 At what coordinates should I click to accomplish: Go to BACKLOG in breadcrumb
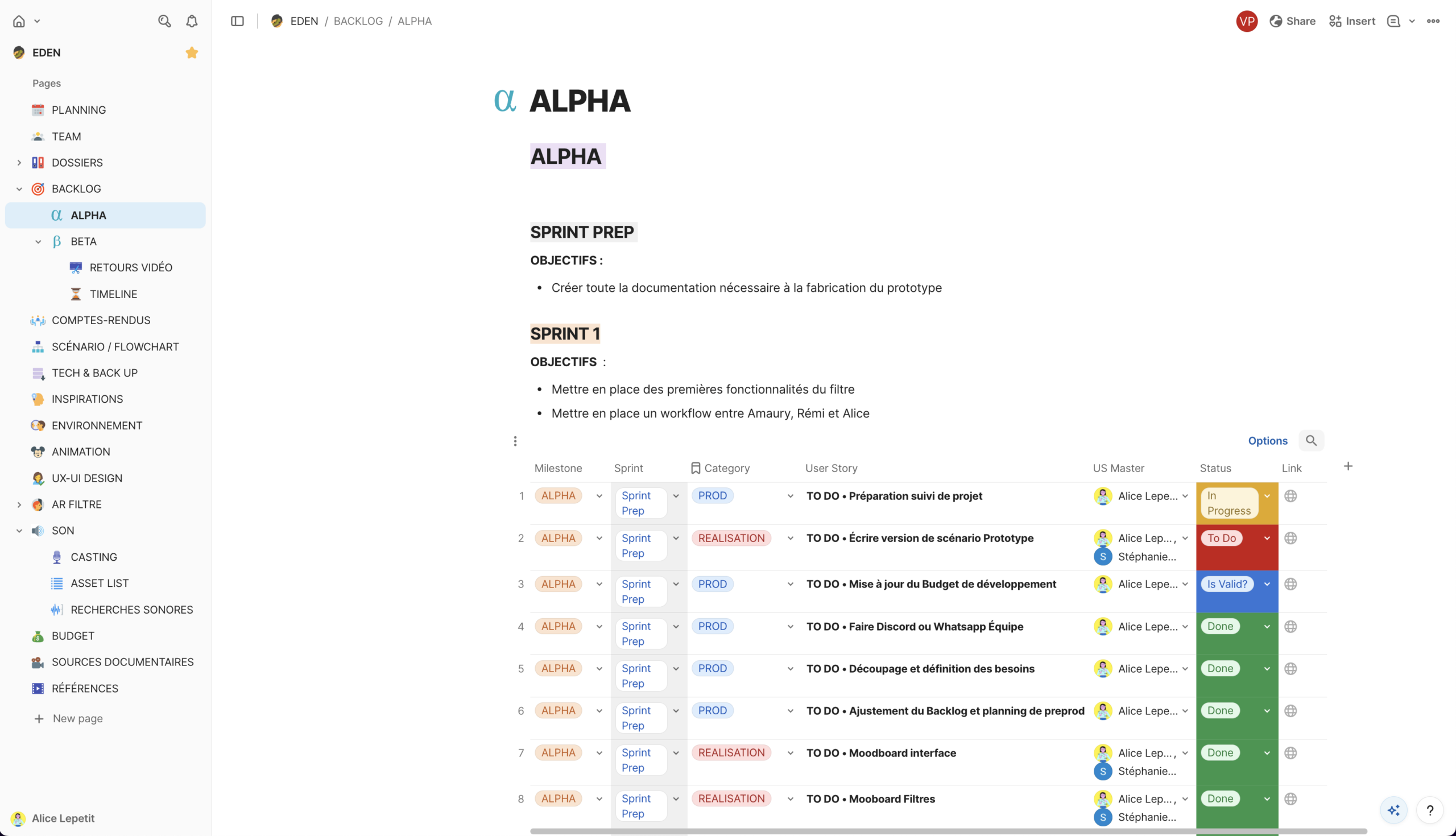pos(358,21)
